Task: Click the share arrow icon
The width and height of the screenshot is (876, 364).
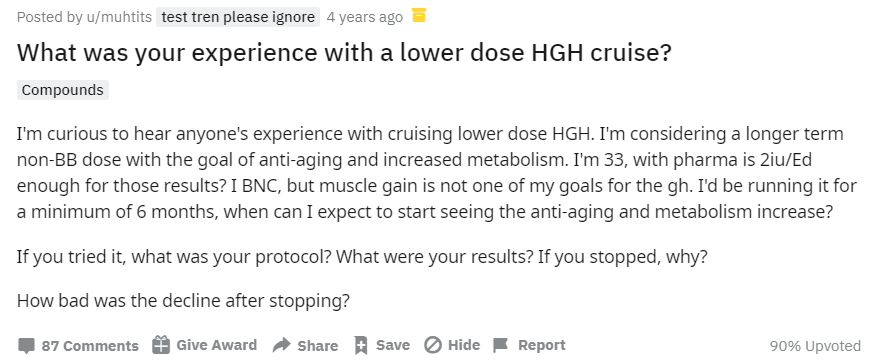Action: 282,346
